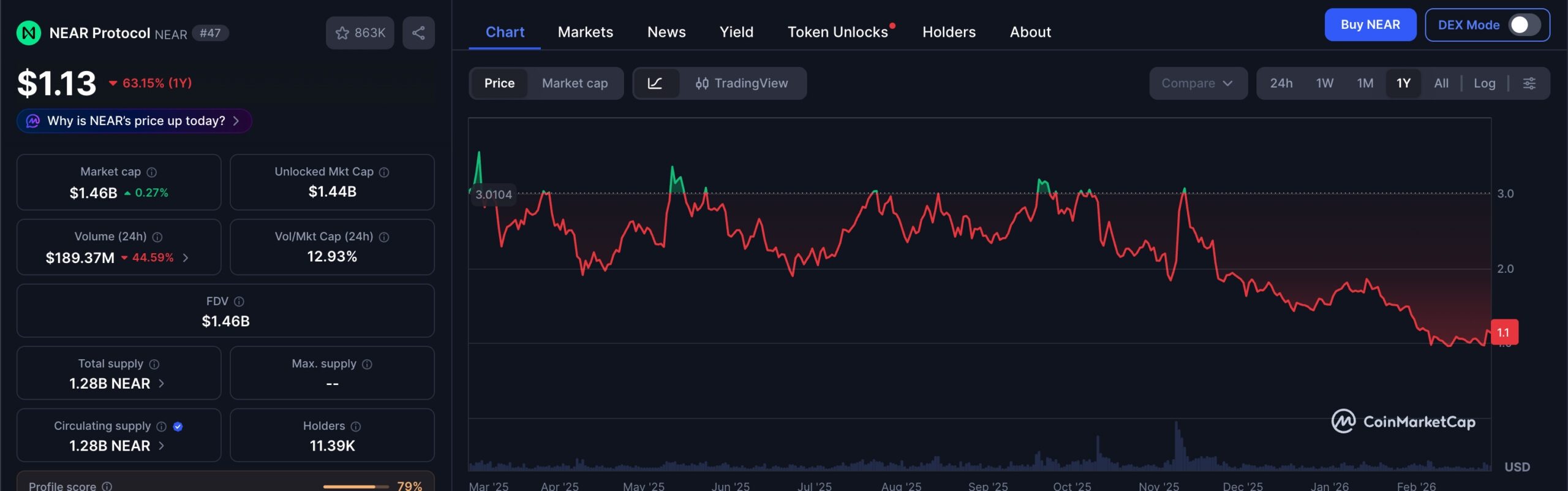Image resolution: width=1568 pixels, height=491 pixels.
Task: Click the Profile score progress bar
Action: pyautogui.click(x=356, y=487)
